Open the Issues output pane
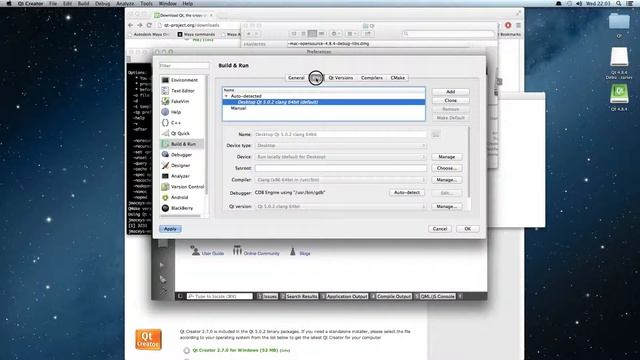This screenshot has height=360, width=640. (x=267, y=296)
